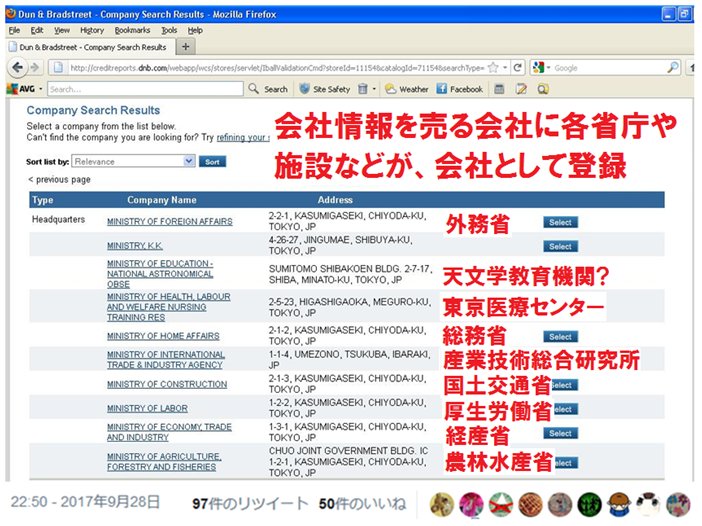This screenshot has height=526, width=702.
Task: Click the Firefox window restore button
Action: (x=685, y=14)
